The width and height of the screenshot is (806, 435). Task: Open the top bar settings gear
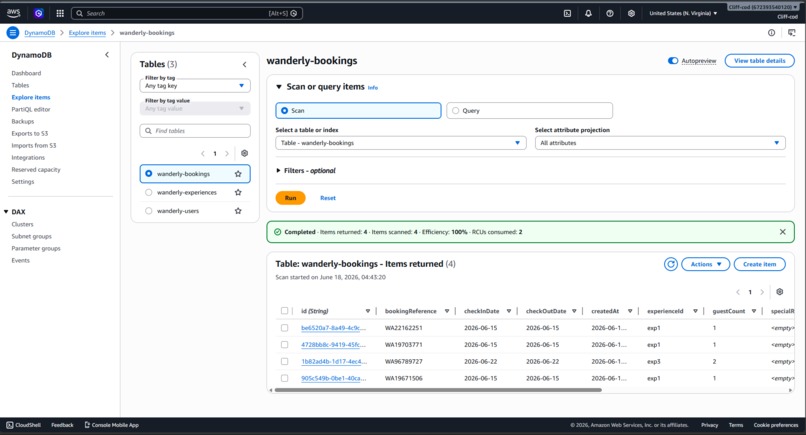[x=631, y=13]
